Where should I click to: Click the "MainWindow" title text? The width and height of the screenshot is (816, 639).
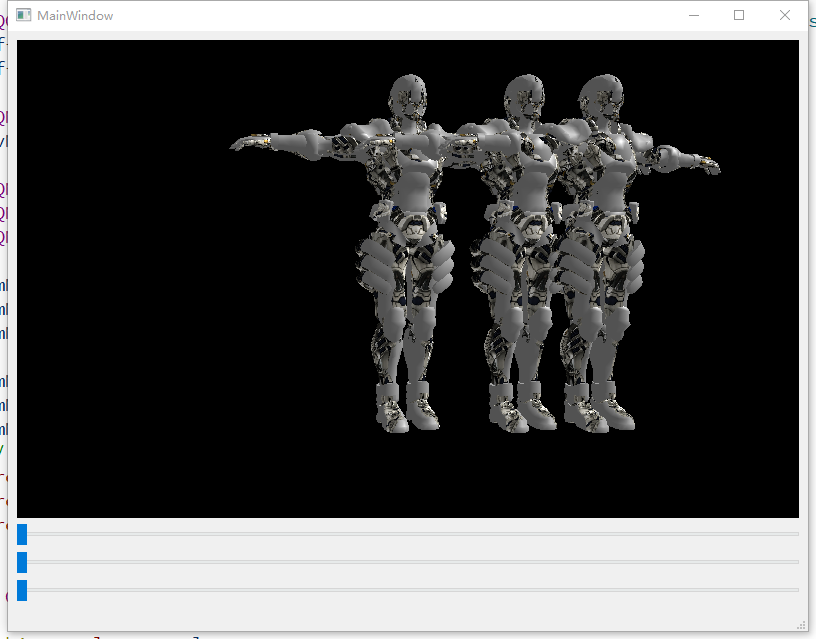pos(75,16)
